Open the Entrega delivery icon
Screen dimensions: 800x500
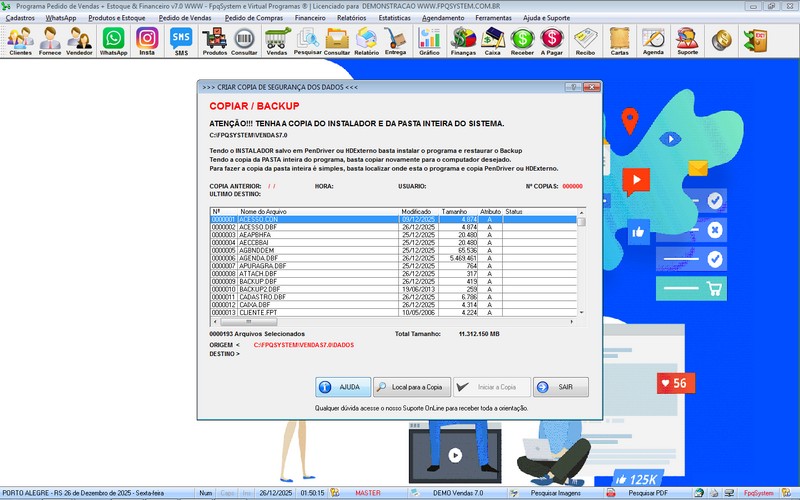(x=395, y=41)
